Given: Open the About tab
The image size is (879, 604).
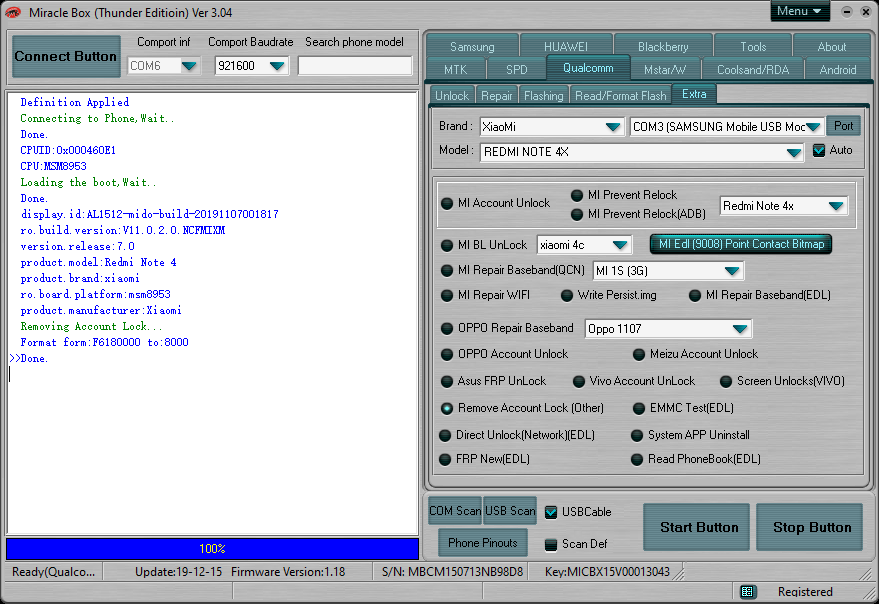Looking at the screenshot, I should 831,47.
